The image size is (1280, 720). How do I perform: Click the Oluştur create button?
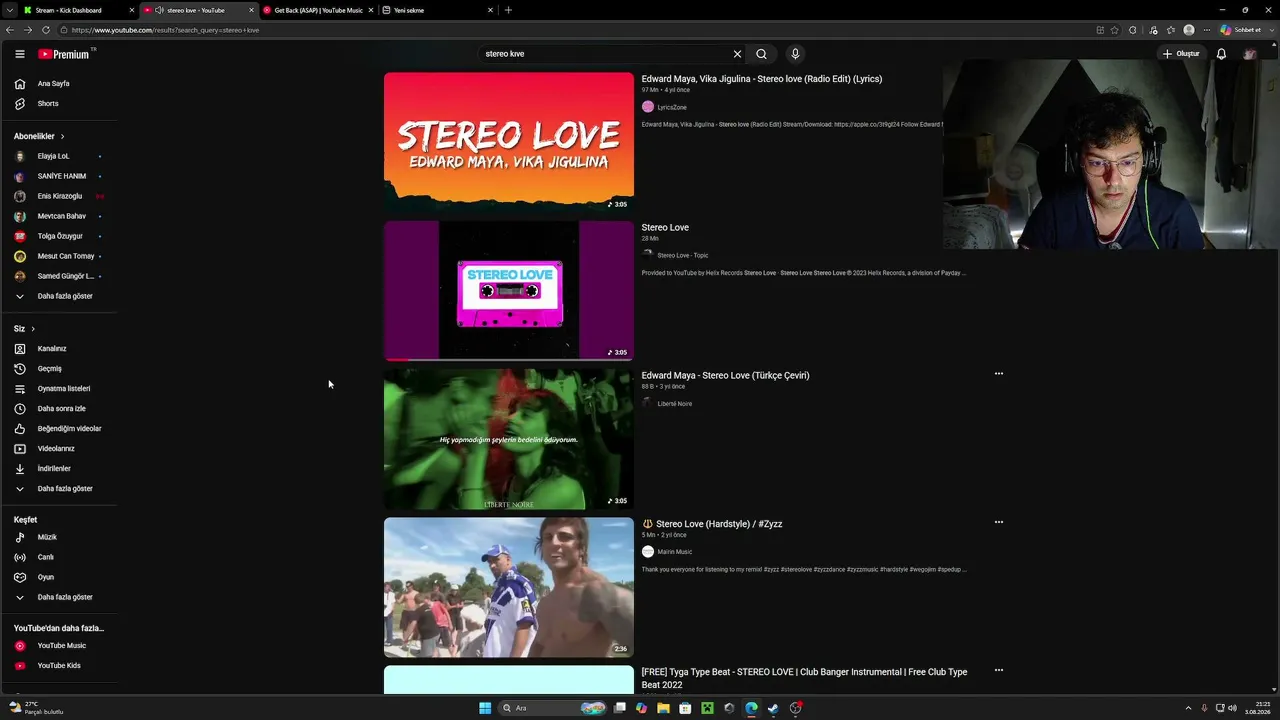click(1181, 54)
